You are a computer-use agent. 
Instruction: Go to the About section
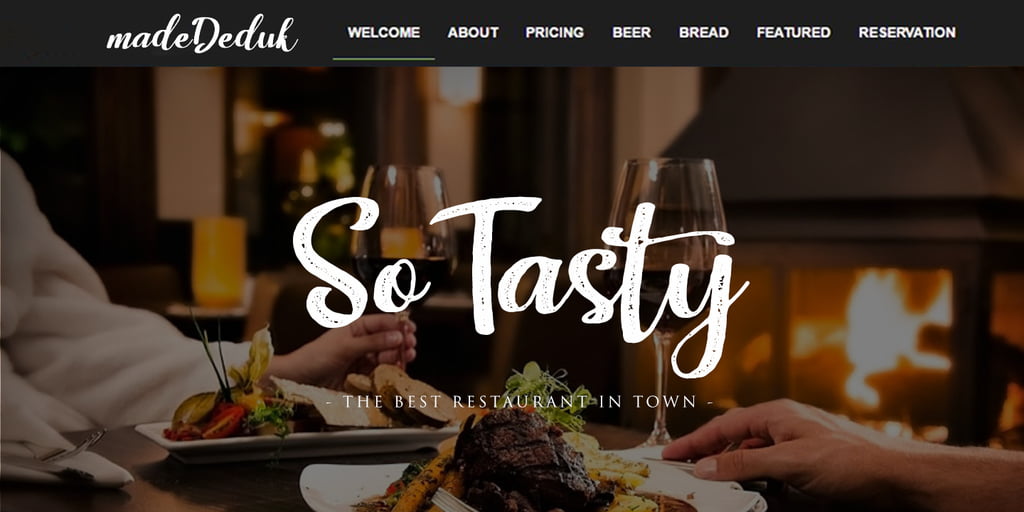point(473,33)
